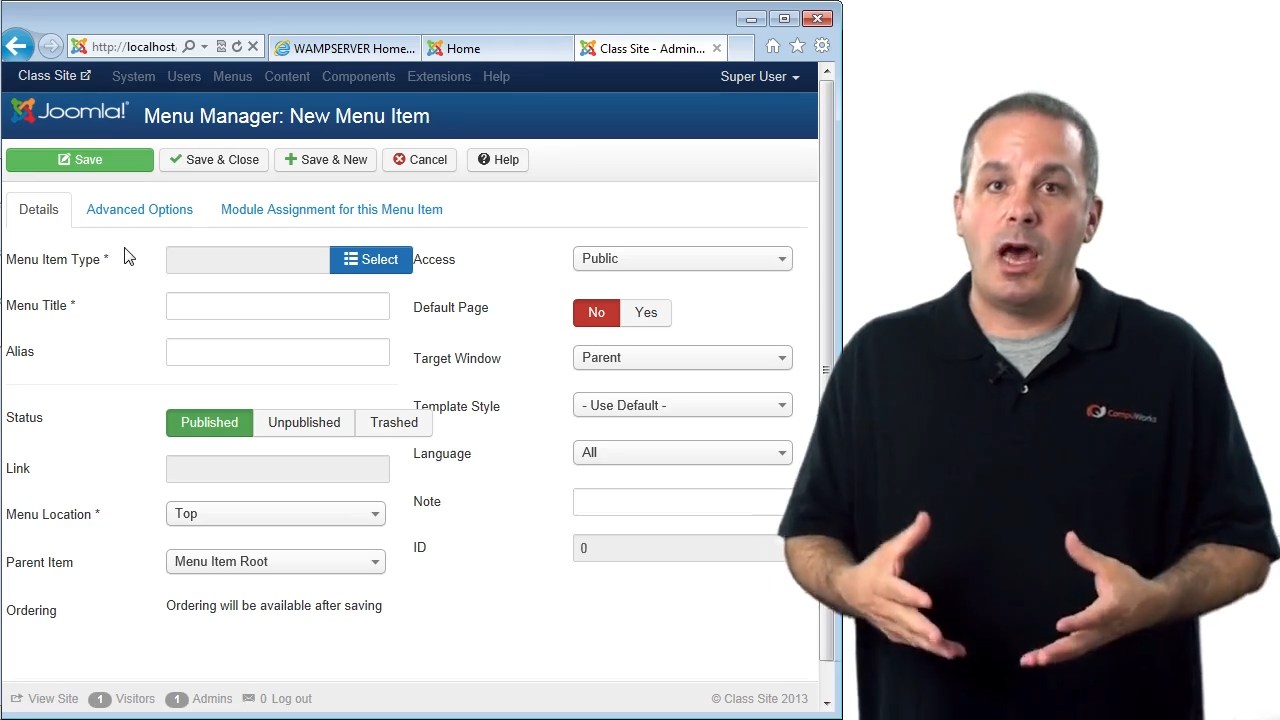Click Log out link in footer
Image resolution: width=1280 pixels, height=720 pixels.
[x=292, y=699]
